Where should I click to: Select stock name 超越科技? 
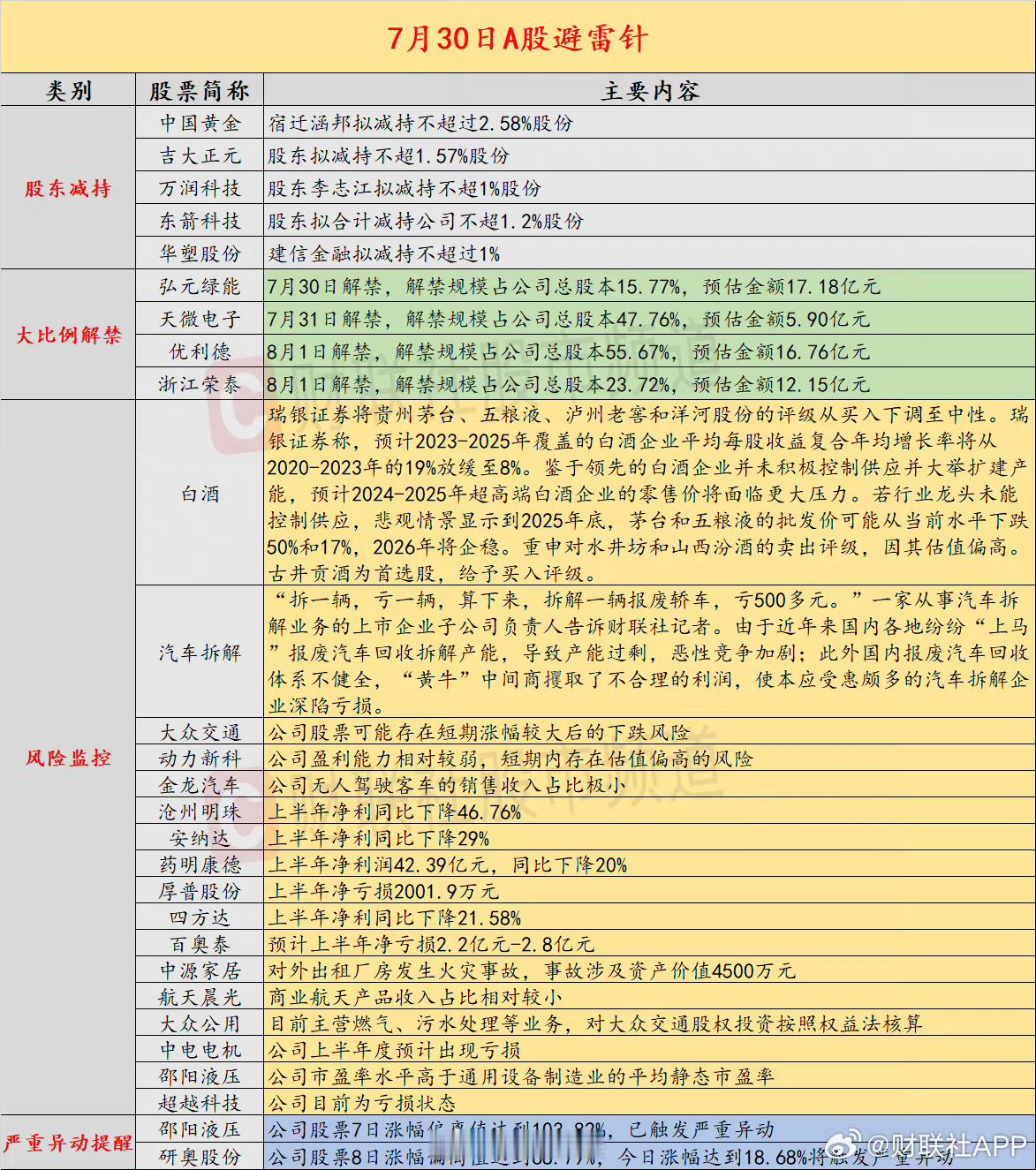click(x=200, y=1103)
